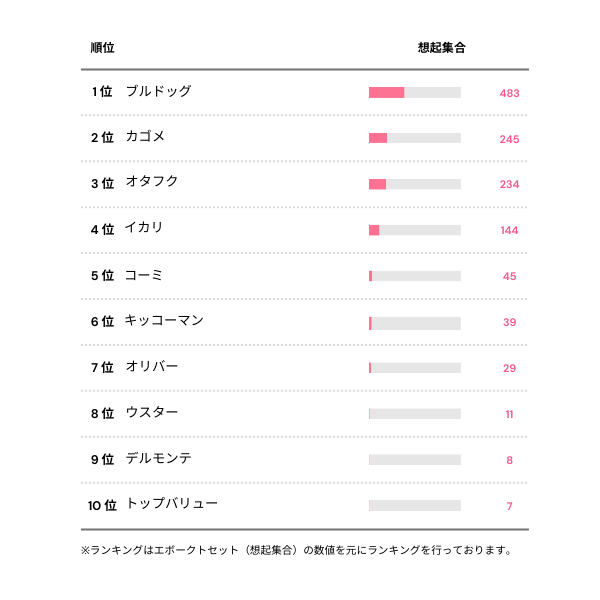600x600 pixels.
Task: Click the 想起集合 column header
Action: point(441,48)
